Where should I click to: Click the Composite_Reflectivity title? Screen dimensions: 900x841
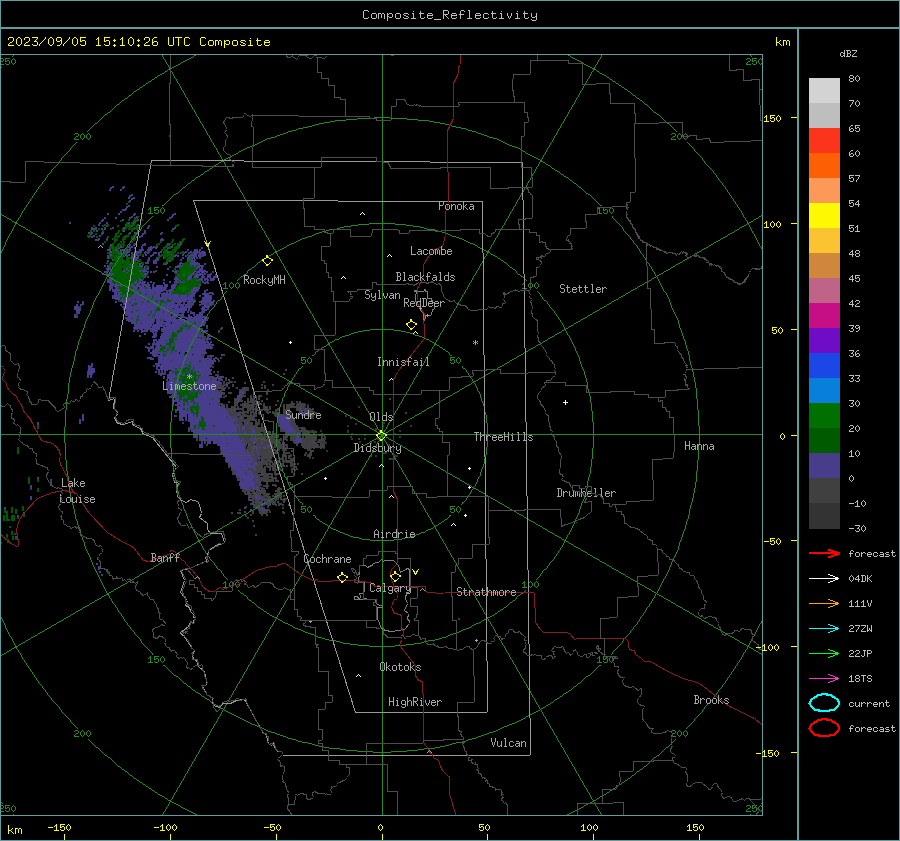[449, 15]
